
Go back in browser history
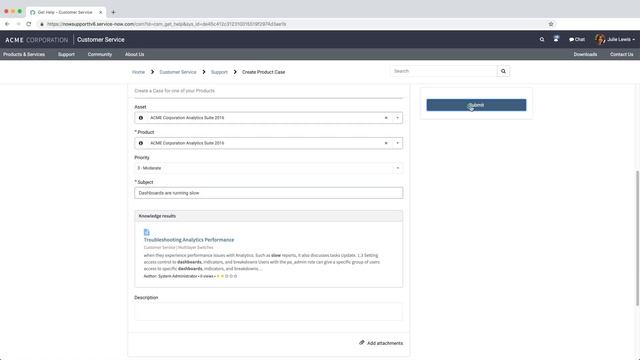click(x=7, y=24)
